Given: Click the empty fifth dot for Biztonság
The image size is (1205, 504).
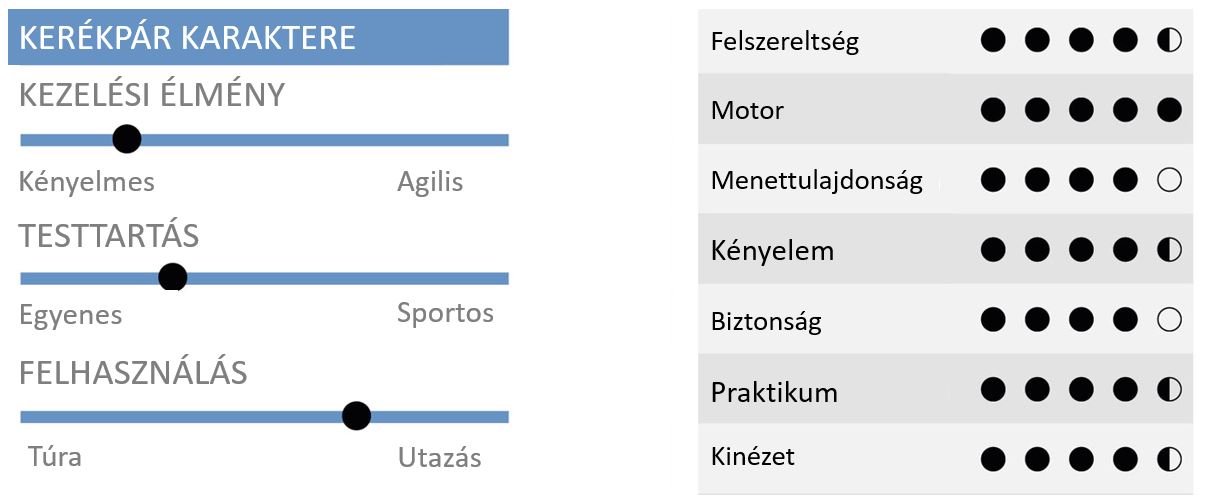Looking at the screenshot, I should point(1169,320).
